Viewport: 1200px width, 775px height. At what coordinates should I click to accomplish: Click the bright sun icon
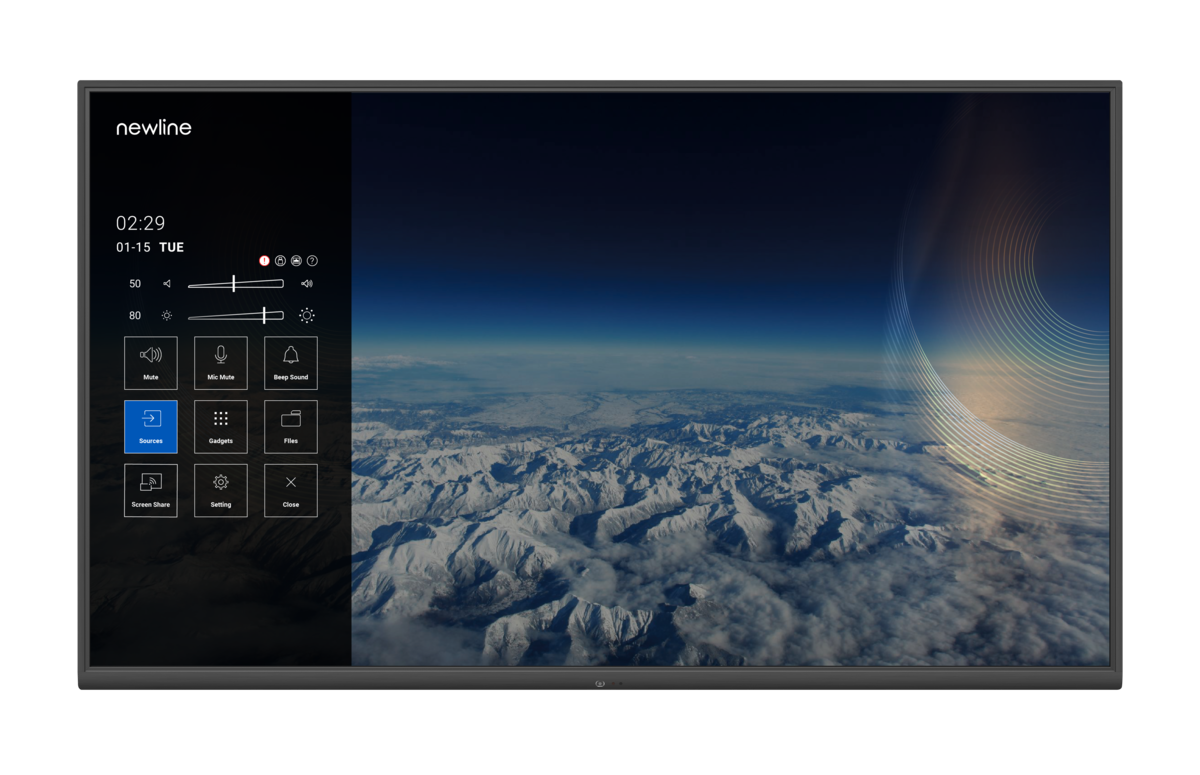click(x=306, y=315)
